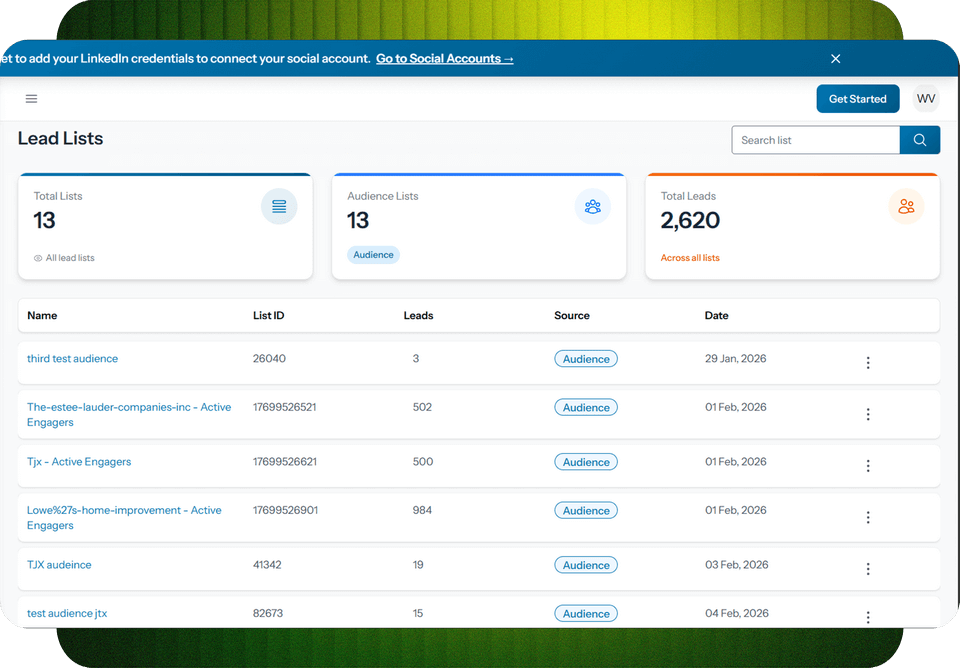Click the Get Started button
Viewport: 960px width, 668px height.
pyautogui.click(x=857, y=99)
